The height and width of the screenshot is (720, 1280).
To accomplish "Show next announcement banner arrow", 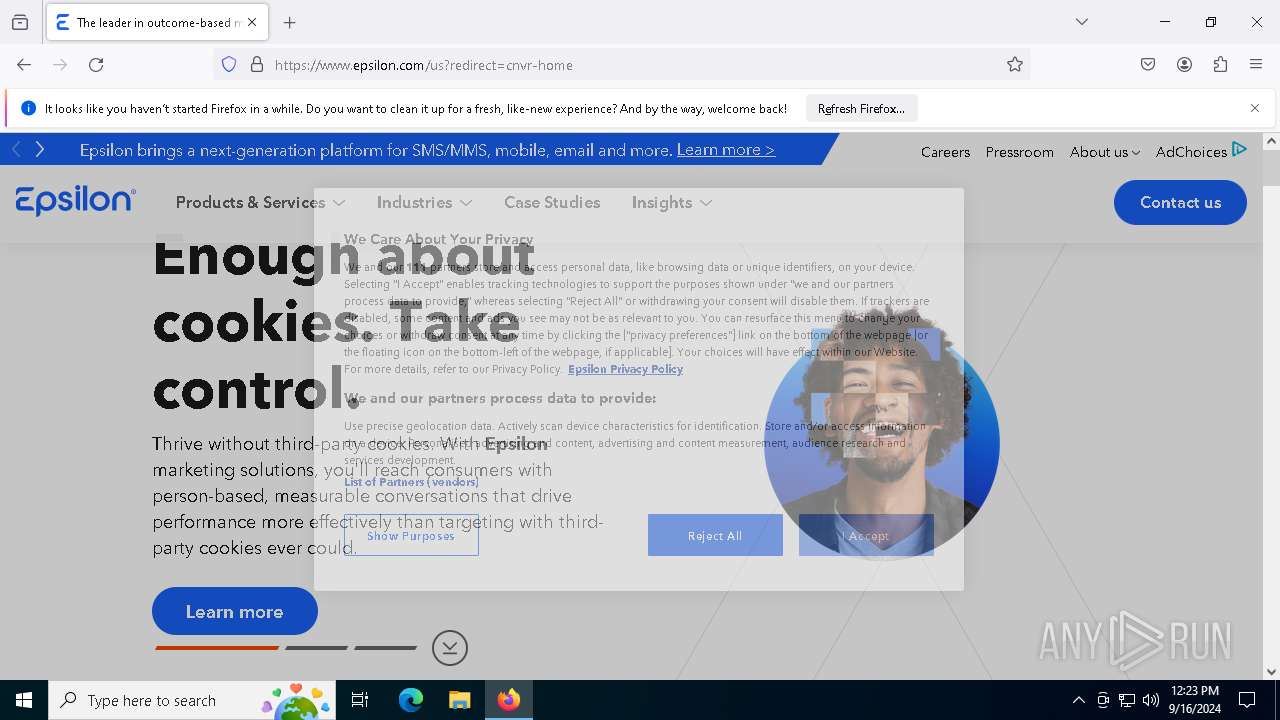I will click(40, 150).
